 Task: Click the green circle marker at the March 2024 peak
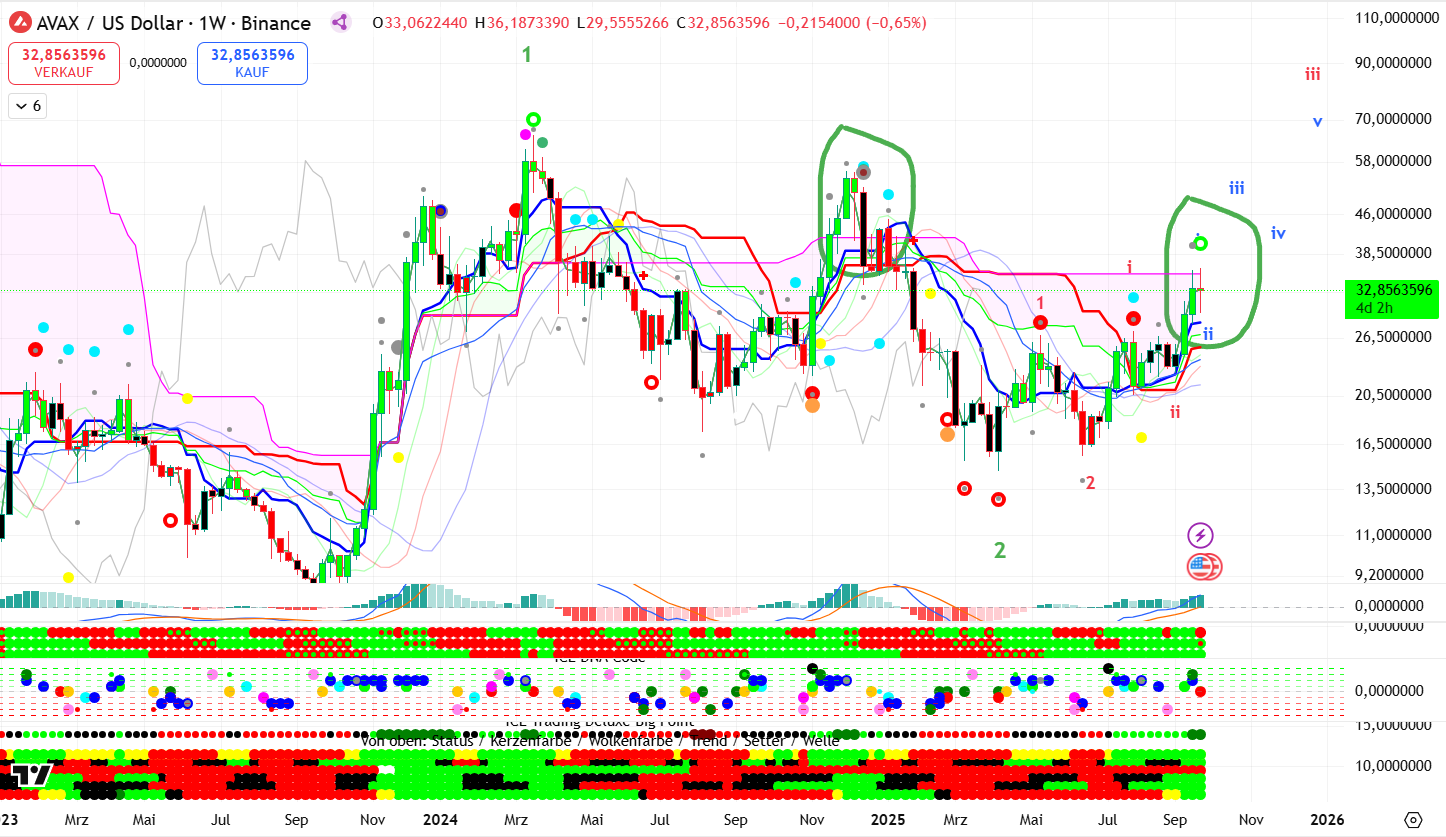[x=534, y=120]
